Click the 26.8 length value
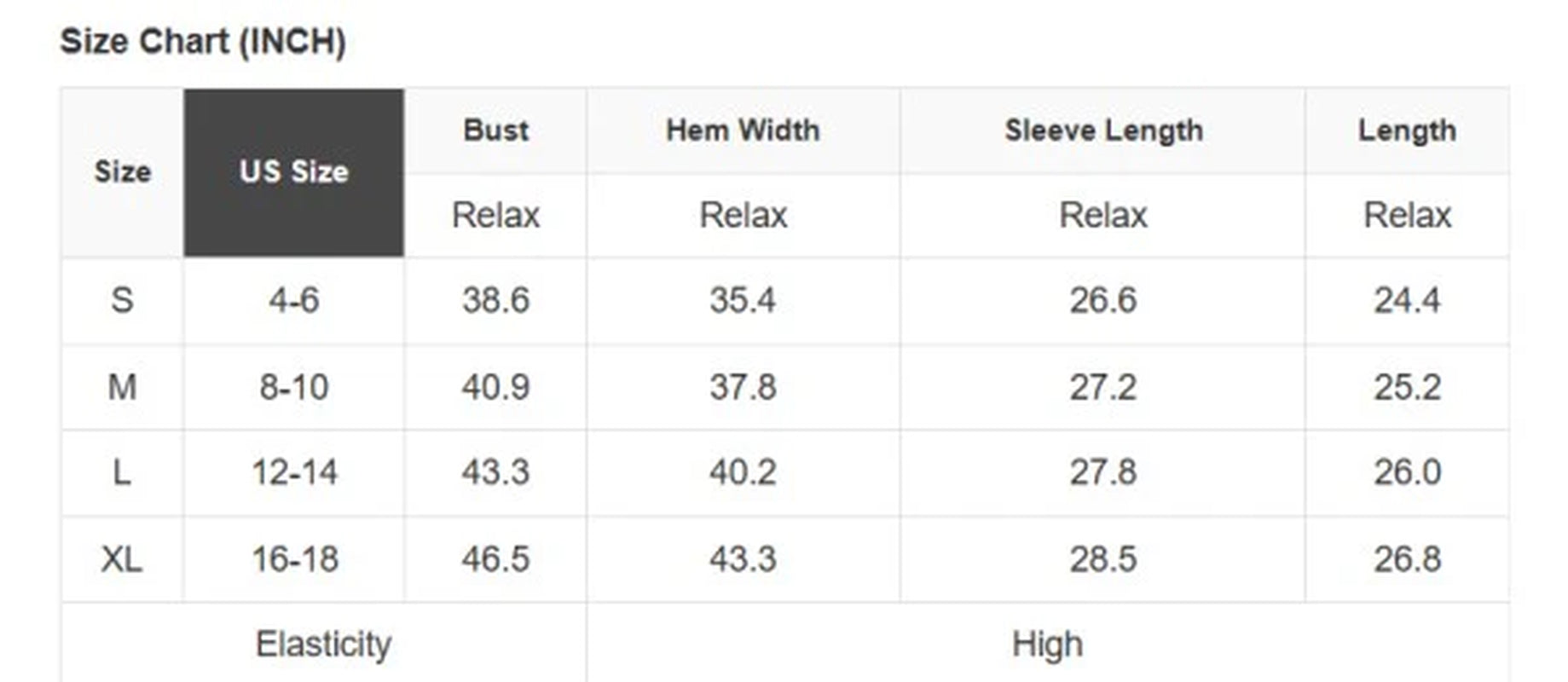 coord(1407,559)
